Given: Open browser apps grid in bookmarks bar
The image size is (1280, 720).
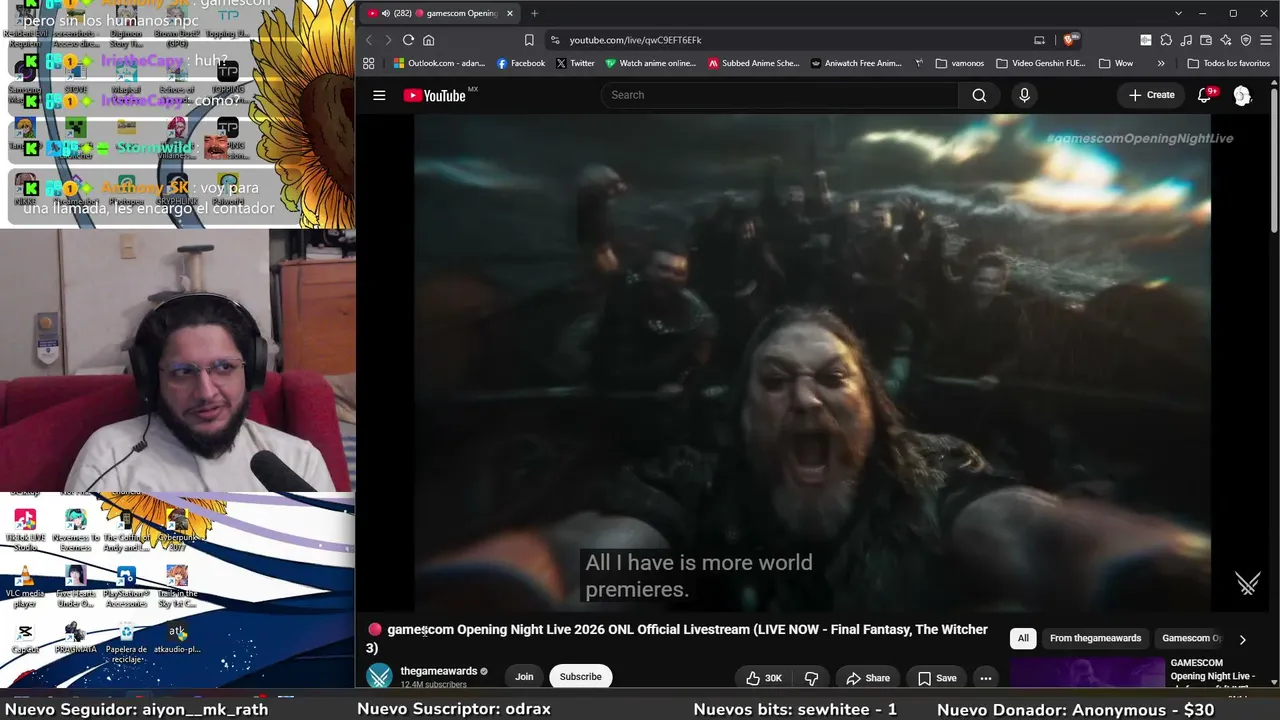Looking at the screenshot, I should 369,63.
